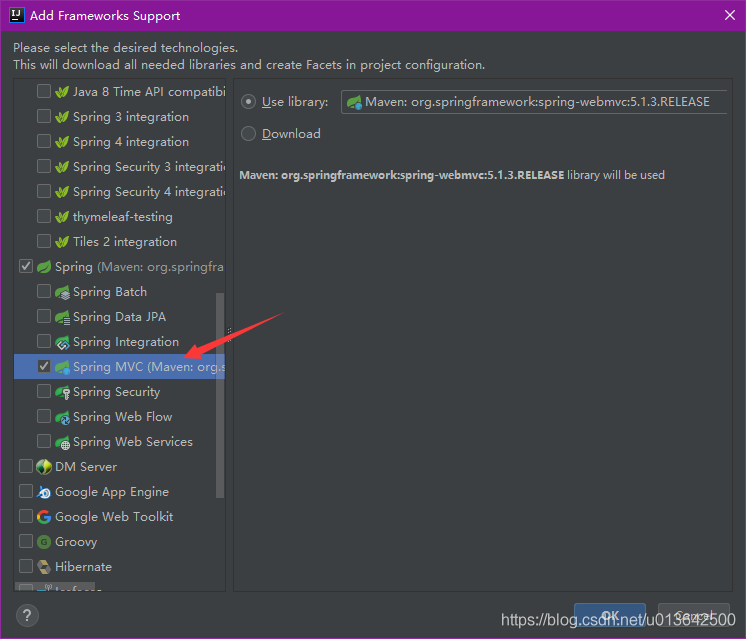
Task: Click the IntelliJ logo in title bar
Action: click(17, 15)
